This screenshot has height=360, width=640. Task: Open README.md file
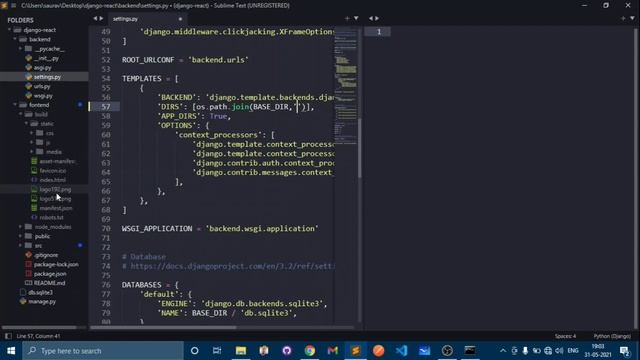tap(49, 283)
